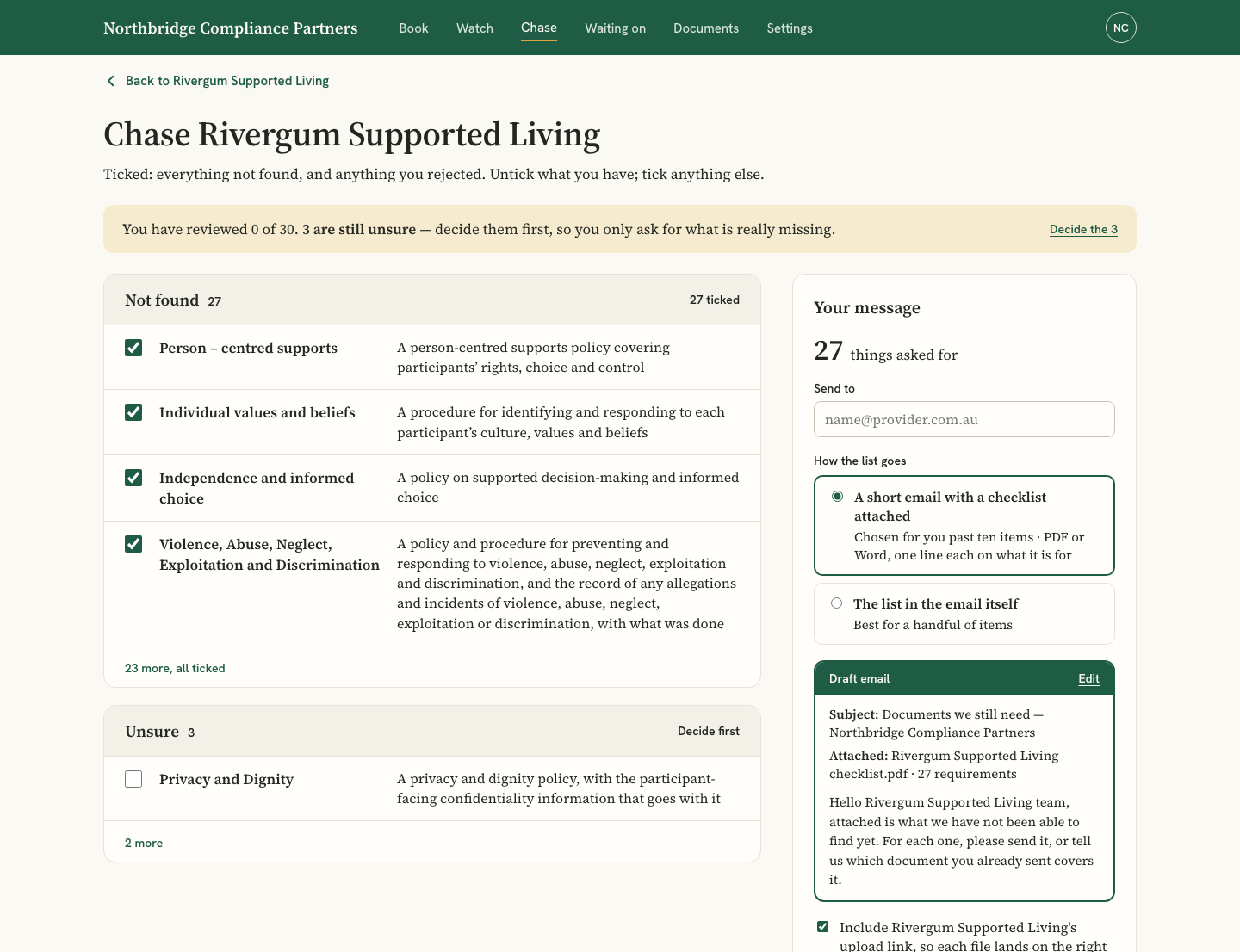Open the Watch tab

474,28
